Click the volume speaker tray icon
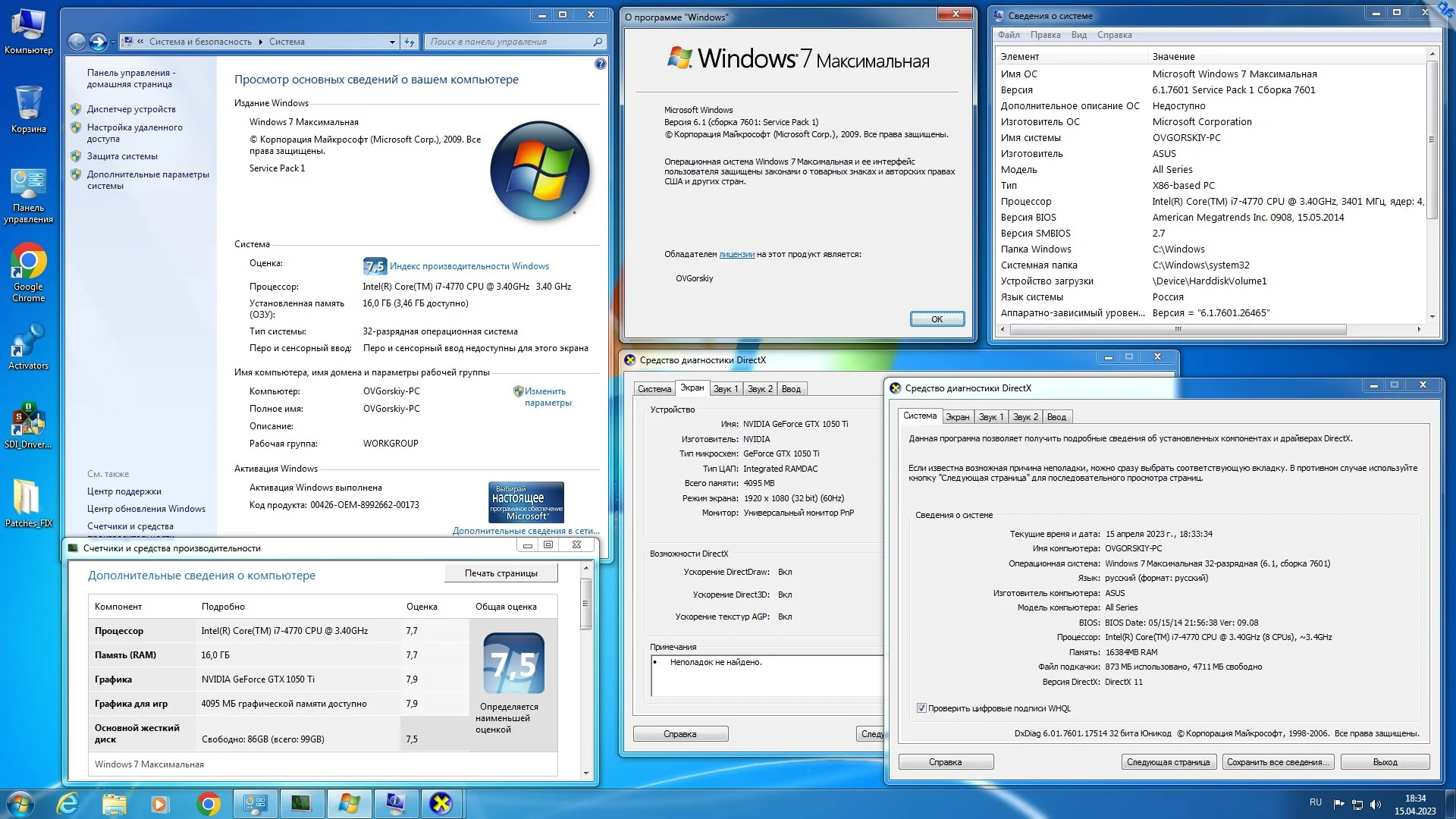The image size is (1456, 819). [1376, 804]
